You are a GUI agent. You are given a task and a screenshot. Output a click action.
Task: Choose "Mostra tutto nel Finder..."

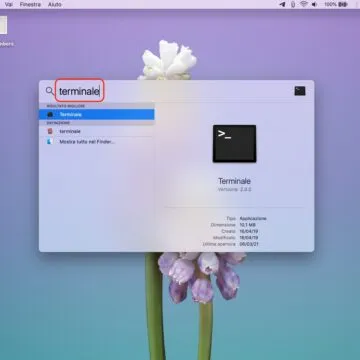tap(97, 142)
